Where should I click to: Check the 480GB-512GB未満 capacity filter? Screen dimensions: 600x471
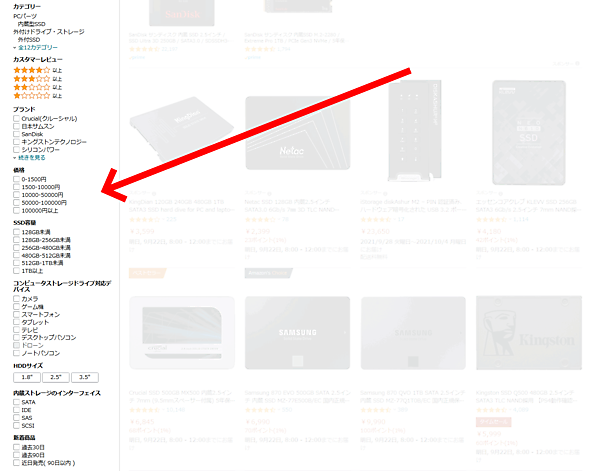(16, 255)
